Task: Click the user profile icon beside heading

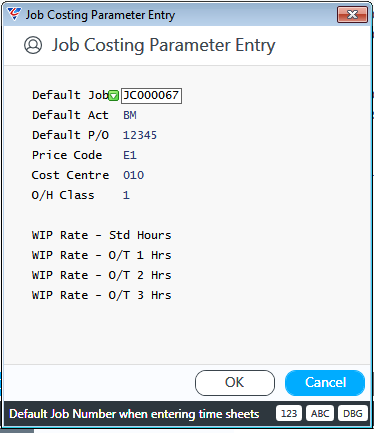Action: (x=33, y=45)
